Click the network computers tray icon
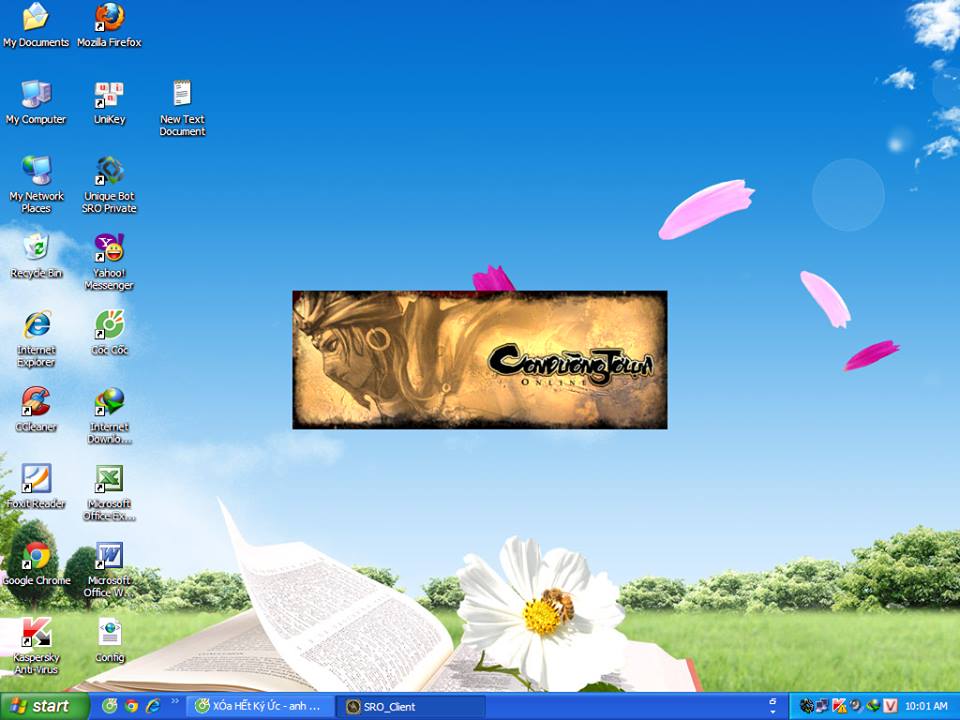The height and width of the screenshot is (720, 960). 823,706
